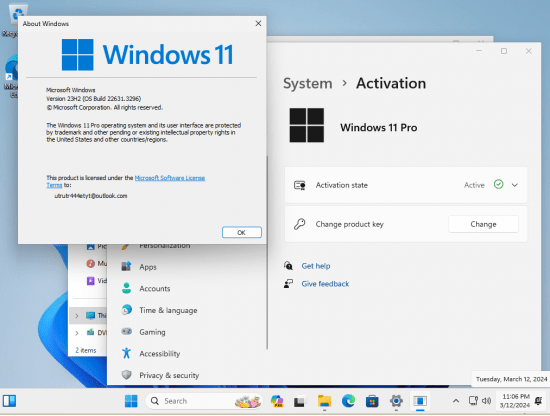Open Gaming in the Settings sidebar
The image size is (550, 416).
(152, 332)
